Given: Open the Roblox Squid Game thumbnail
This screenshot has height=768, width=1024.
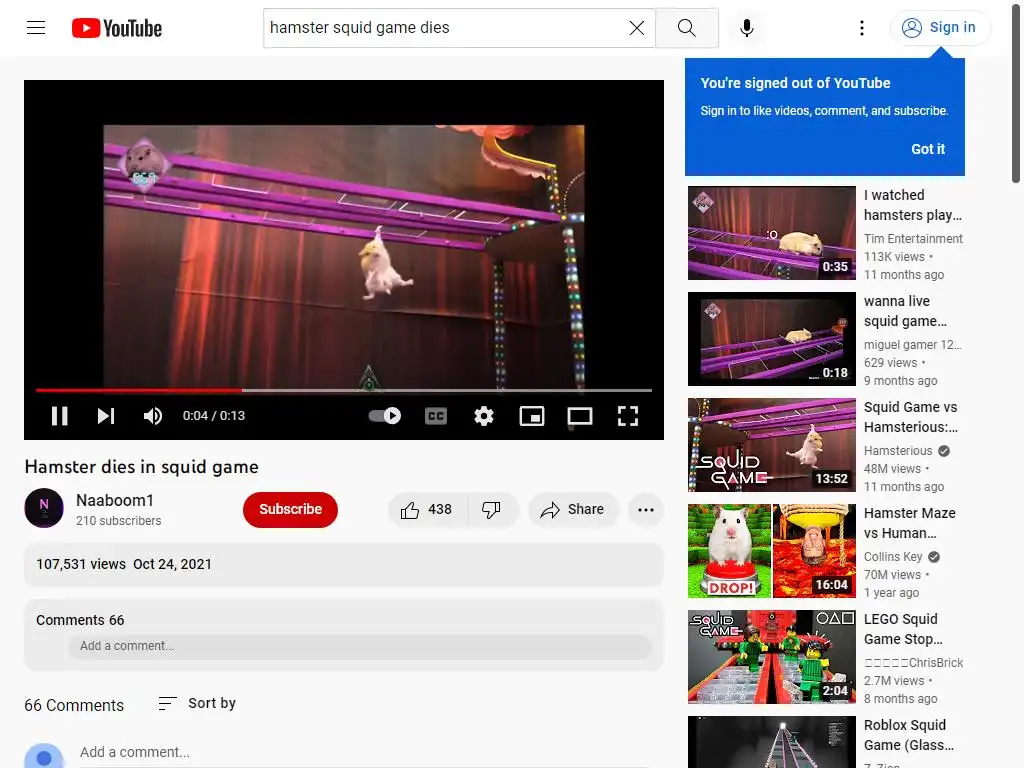Looking at the screenshot, I should [771, 742].
